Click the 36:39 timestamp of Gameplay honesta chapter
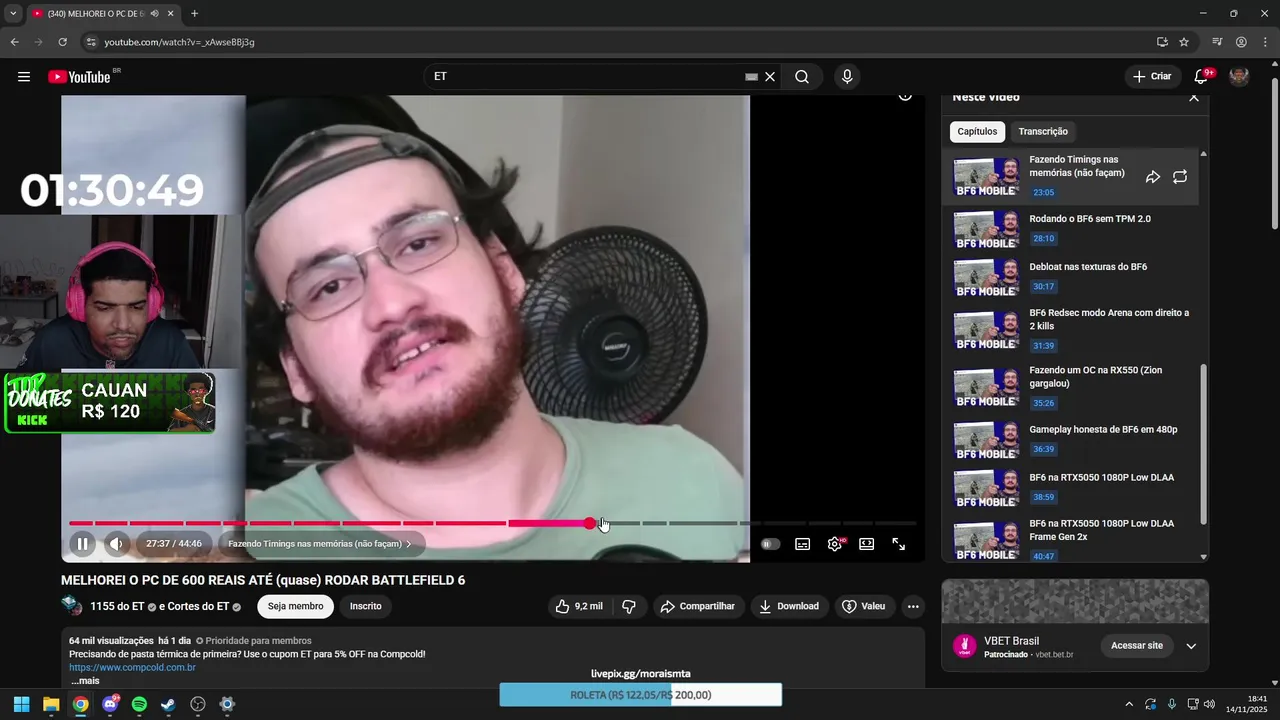Screen dimensions: 1280x720 click(x=1043, y=449)
